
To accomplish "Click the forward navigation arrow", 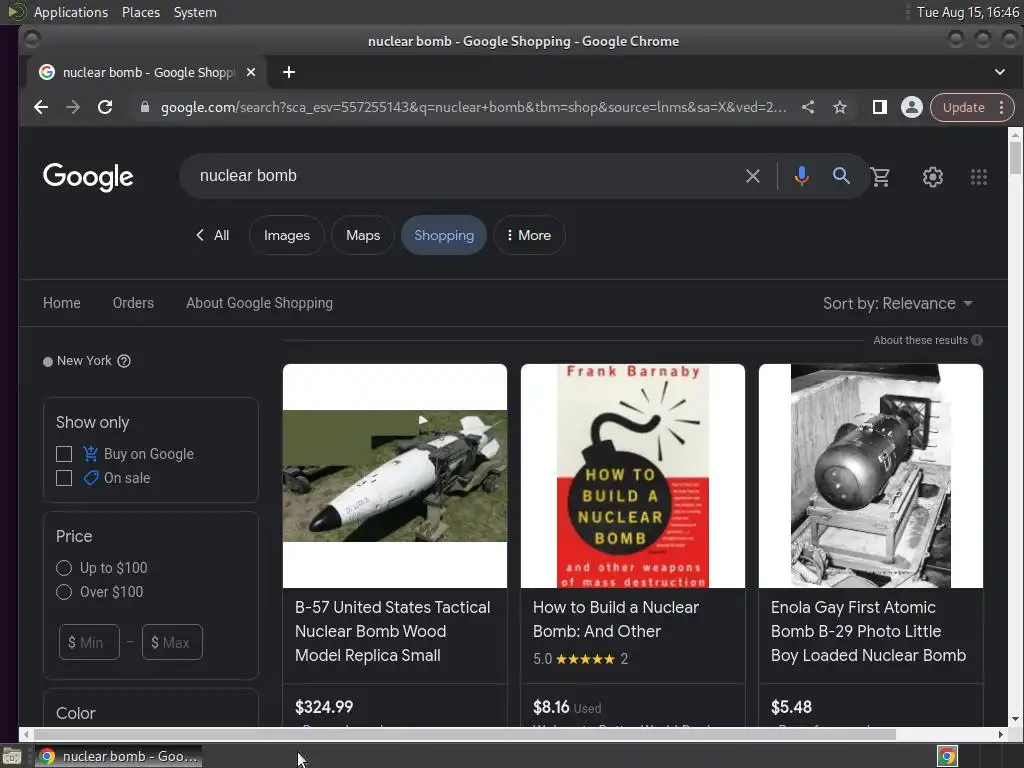I will pyautogui.click(x=72, y=107).
